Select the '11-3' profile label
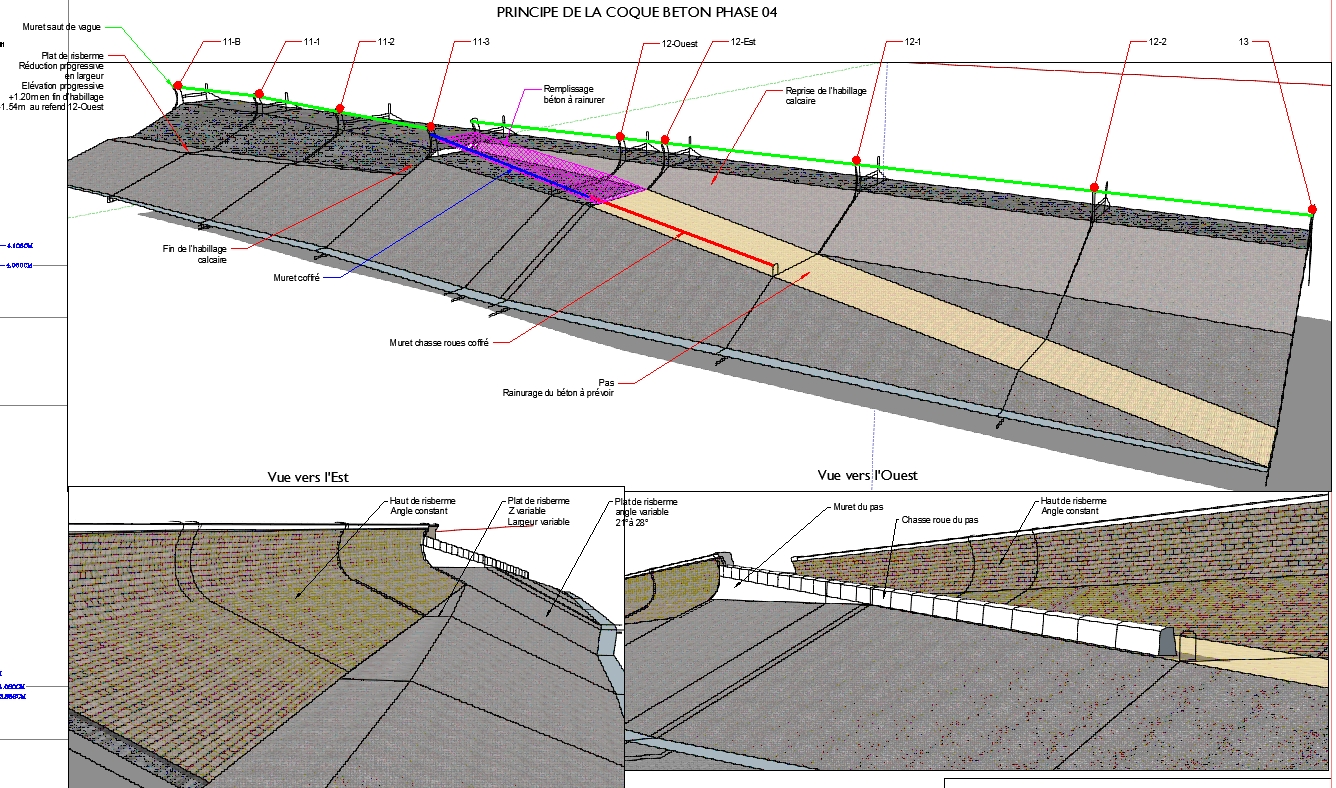The height and width of the screenshot is (788, 1336). click(x=481, y=42)
